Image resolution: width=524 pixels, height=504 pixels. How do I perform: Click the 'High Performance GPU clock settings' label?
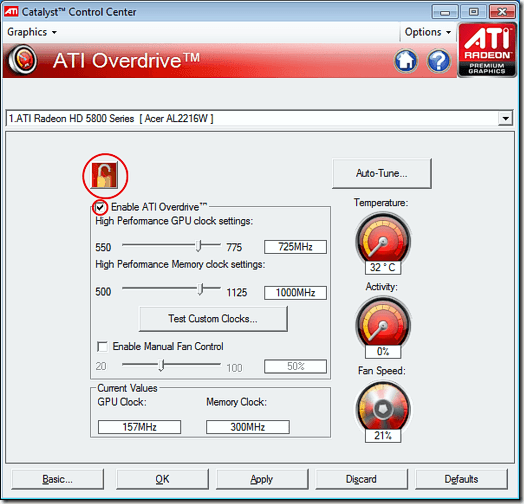[x=174, y=221]
